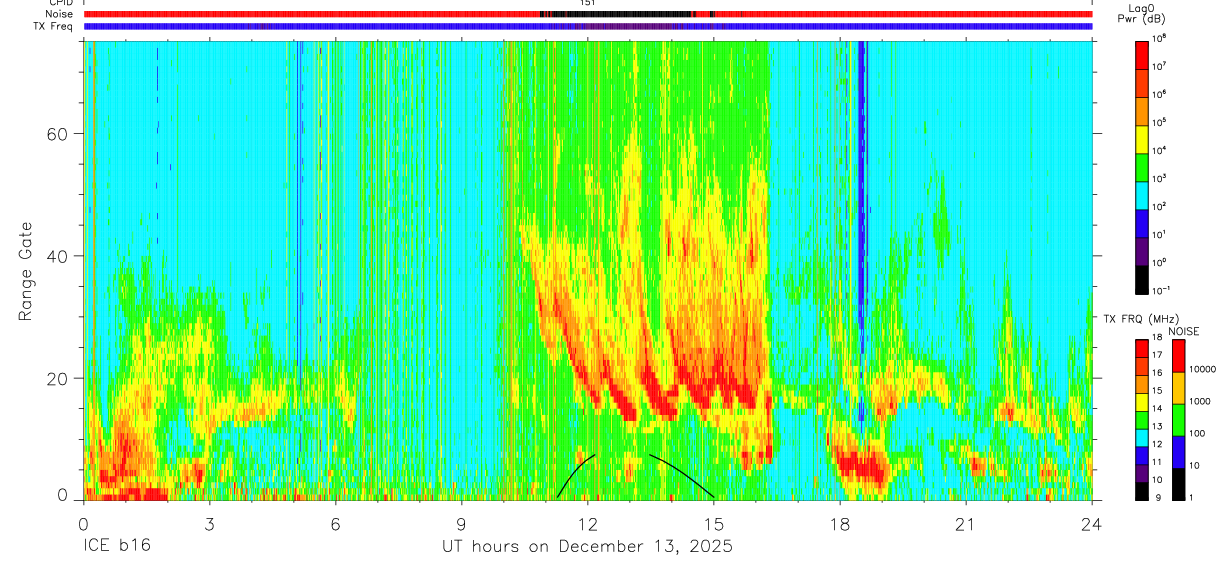Screen dimensions: 1228x567
Task: Click the dark segment of the Noise strip
Action: (x=616, y=14)
